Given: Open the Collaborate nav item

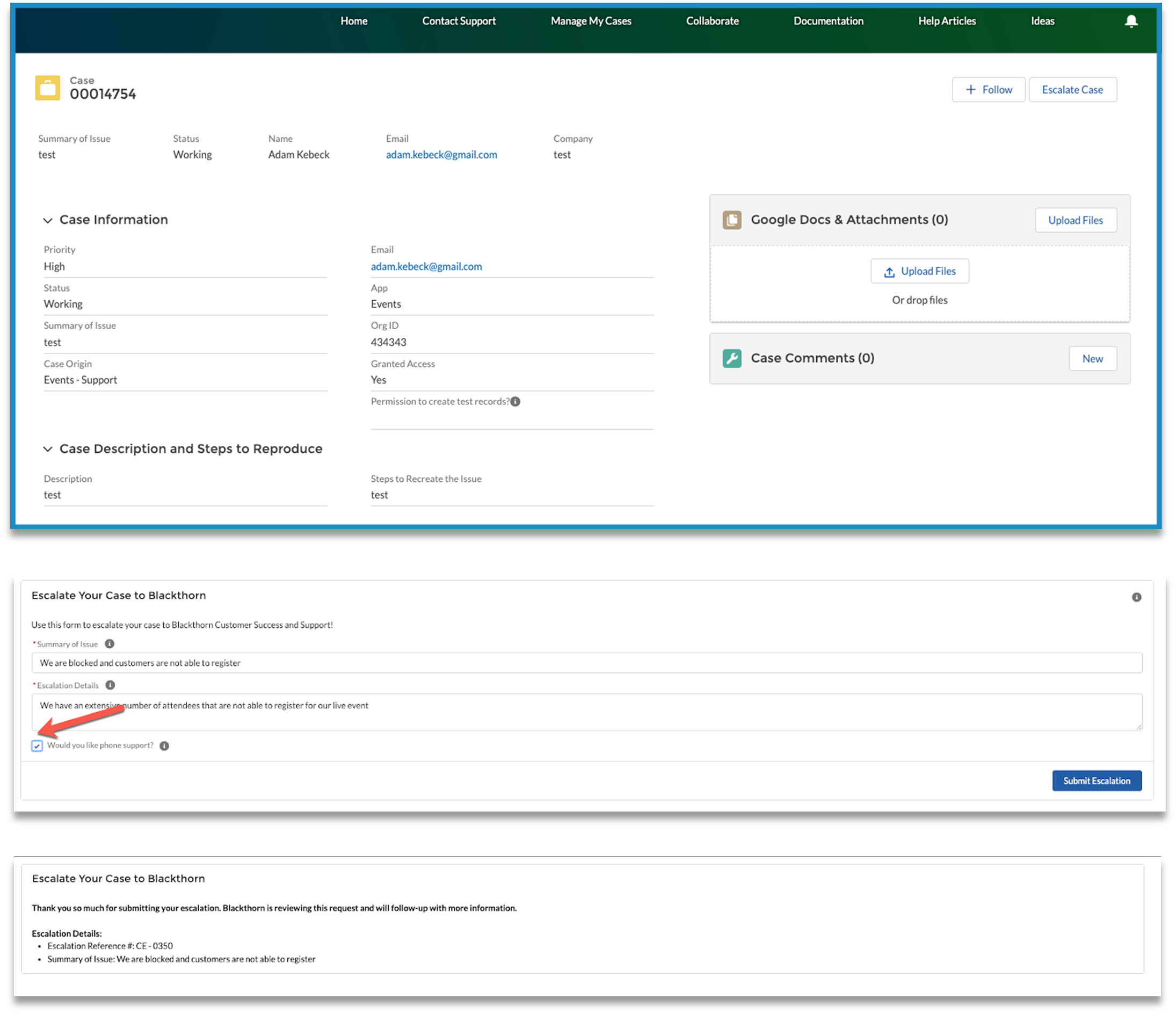Looking at the screenshot, I should point(712,21).
